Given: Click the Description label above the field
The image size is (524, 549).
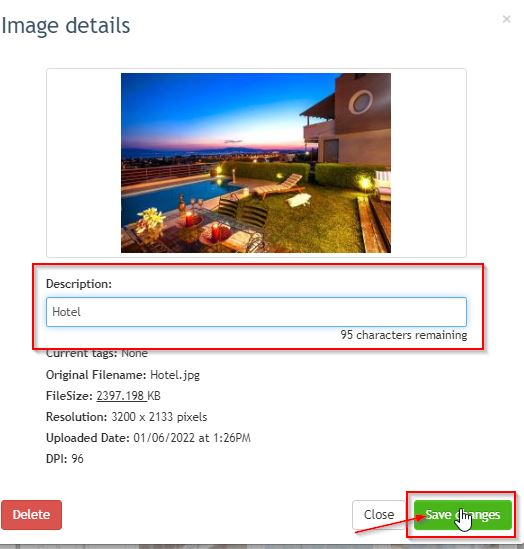Looking at the screenshot, I should (x=79, y=284).
